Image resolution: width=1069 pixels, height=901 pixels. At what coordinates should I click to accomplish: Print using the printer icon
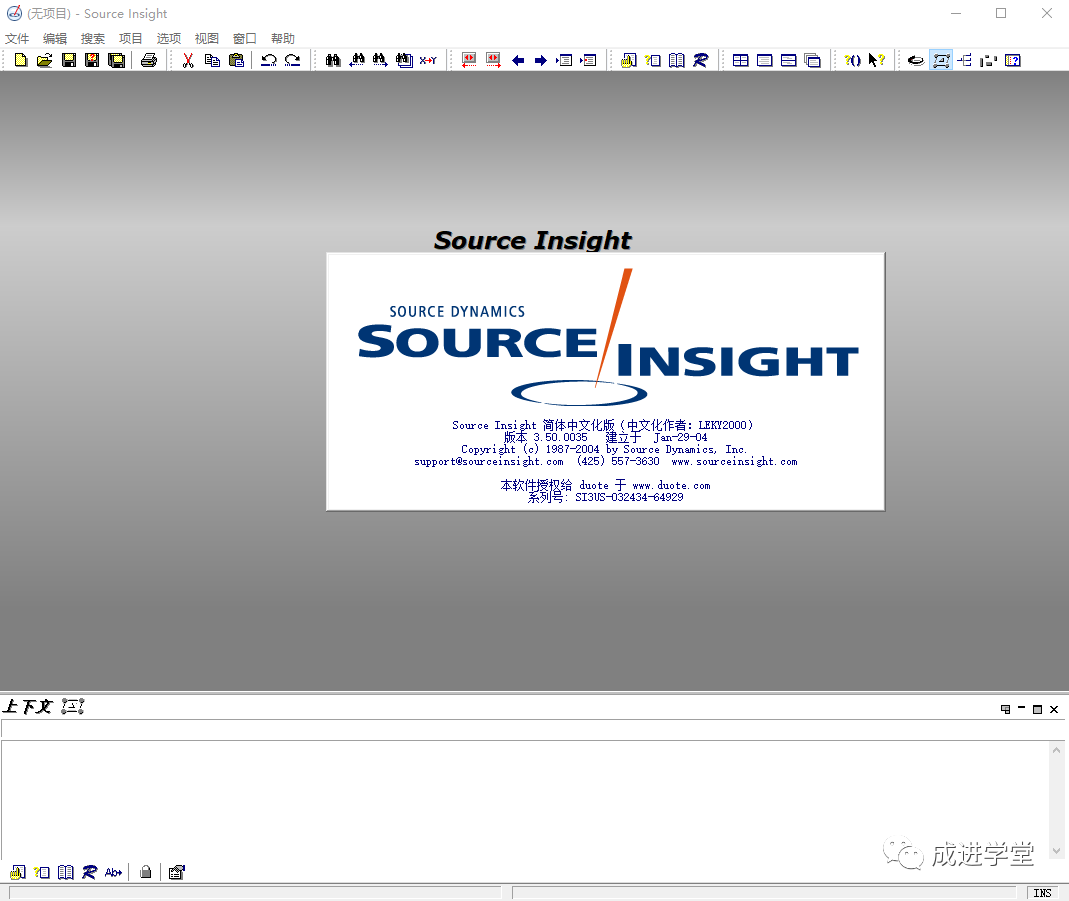149,60
